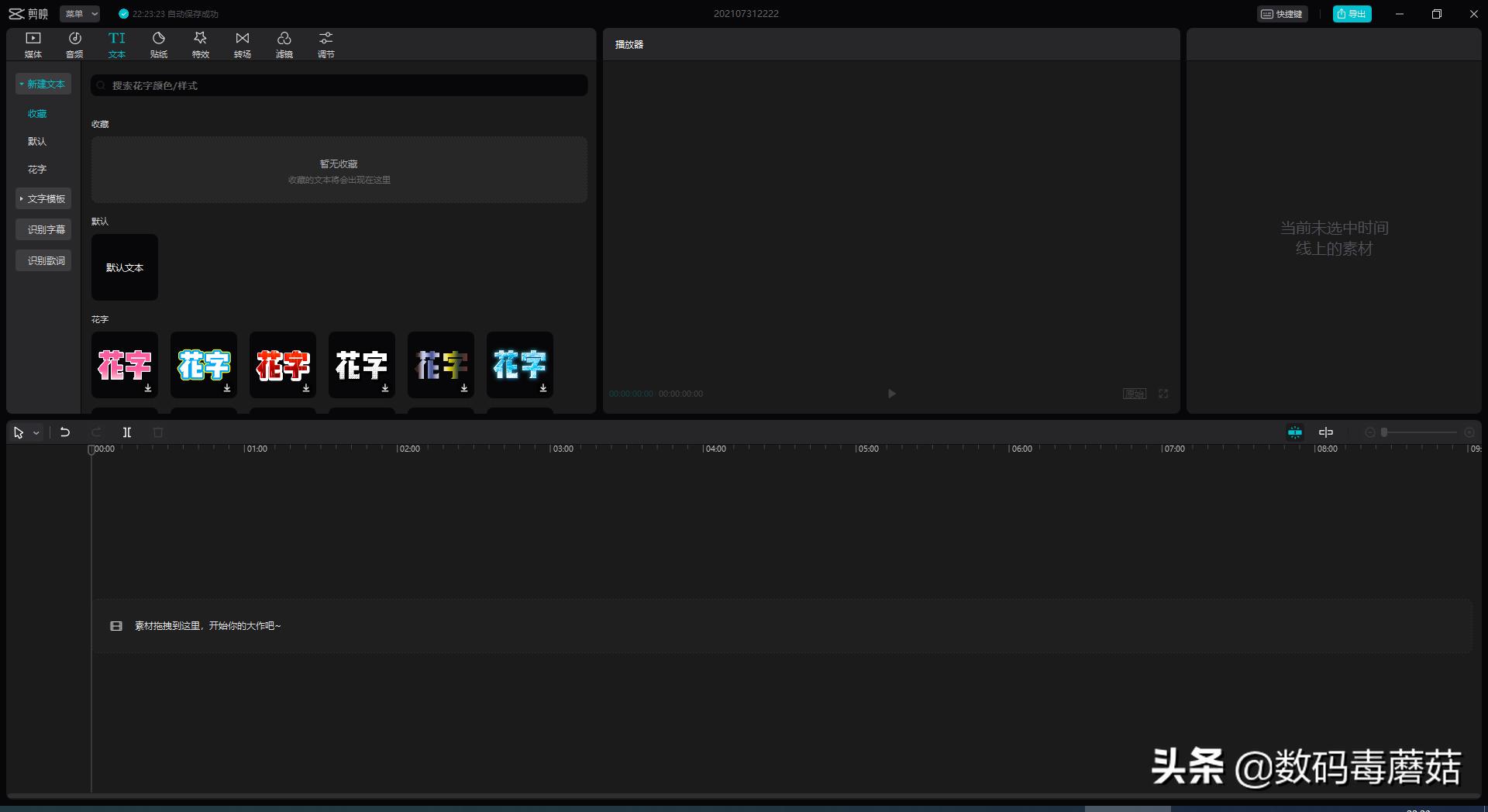This screenshot has width=1488, height=812.
Task: Click the split clip tool
Action: click(127, 432)
